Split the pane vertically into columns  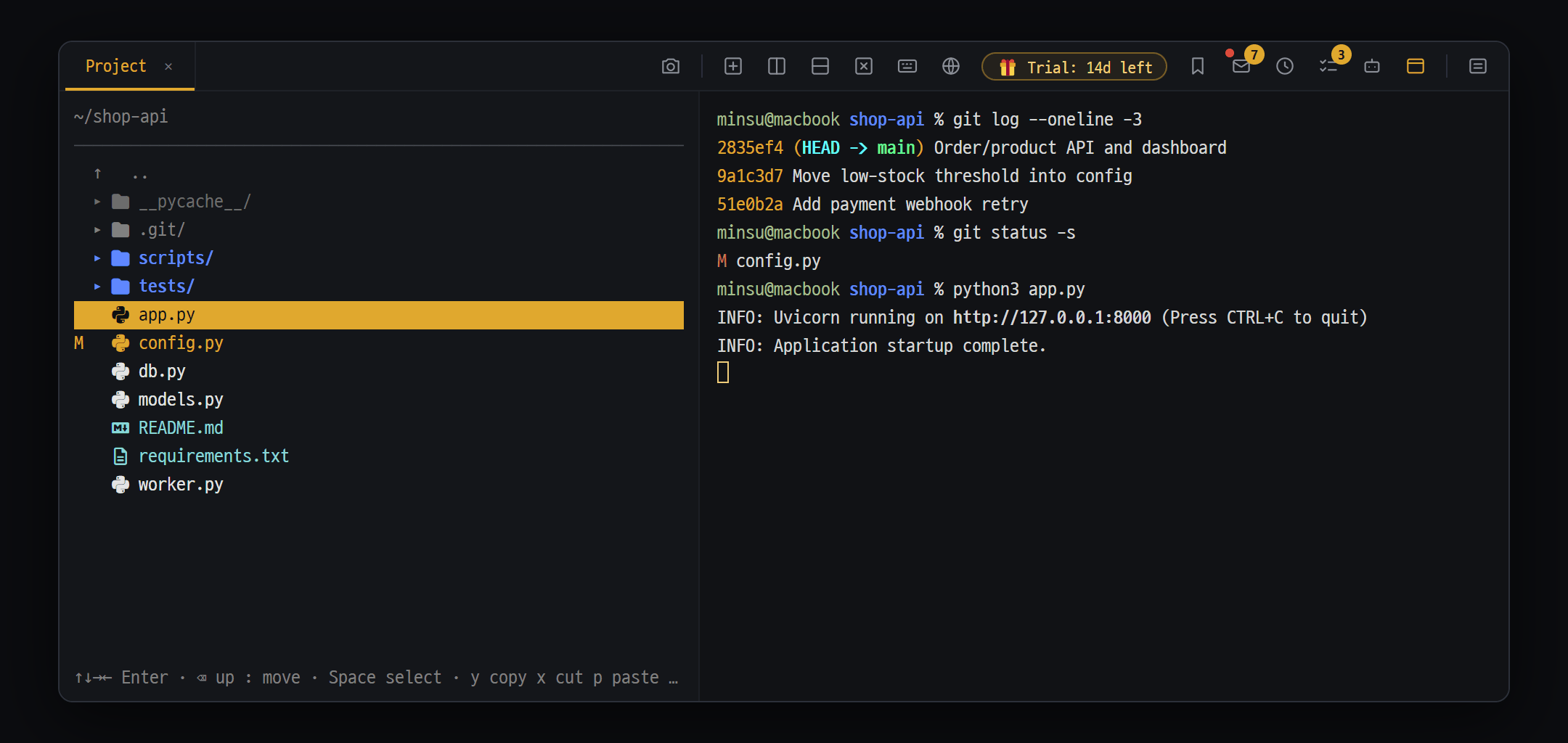[x=777, y=67]
